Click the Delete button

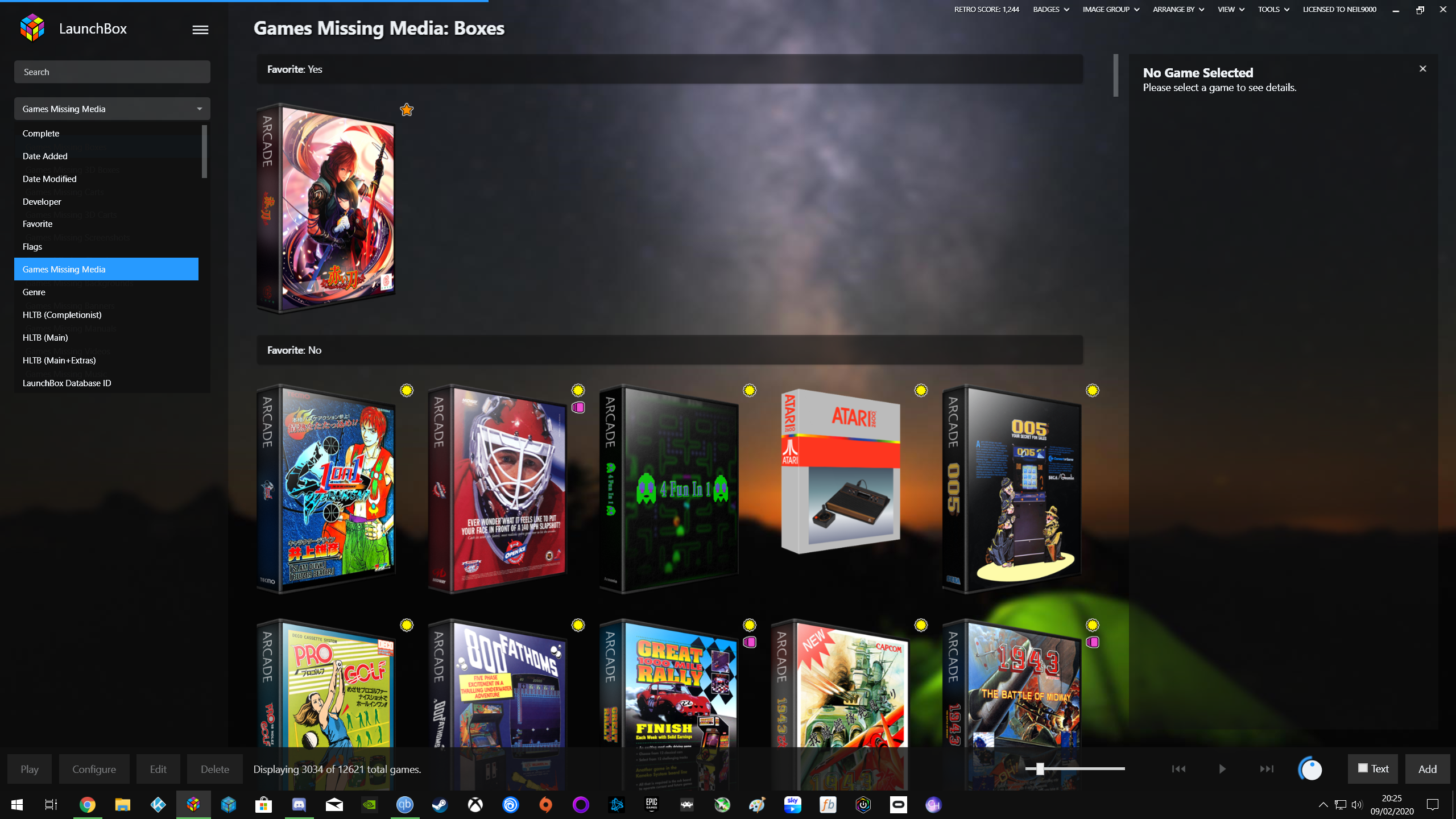(215, 769)
